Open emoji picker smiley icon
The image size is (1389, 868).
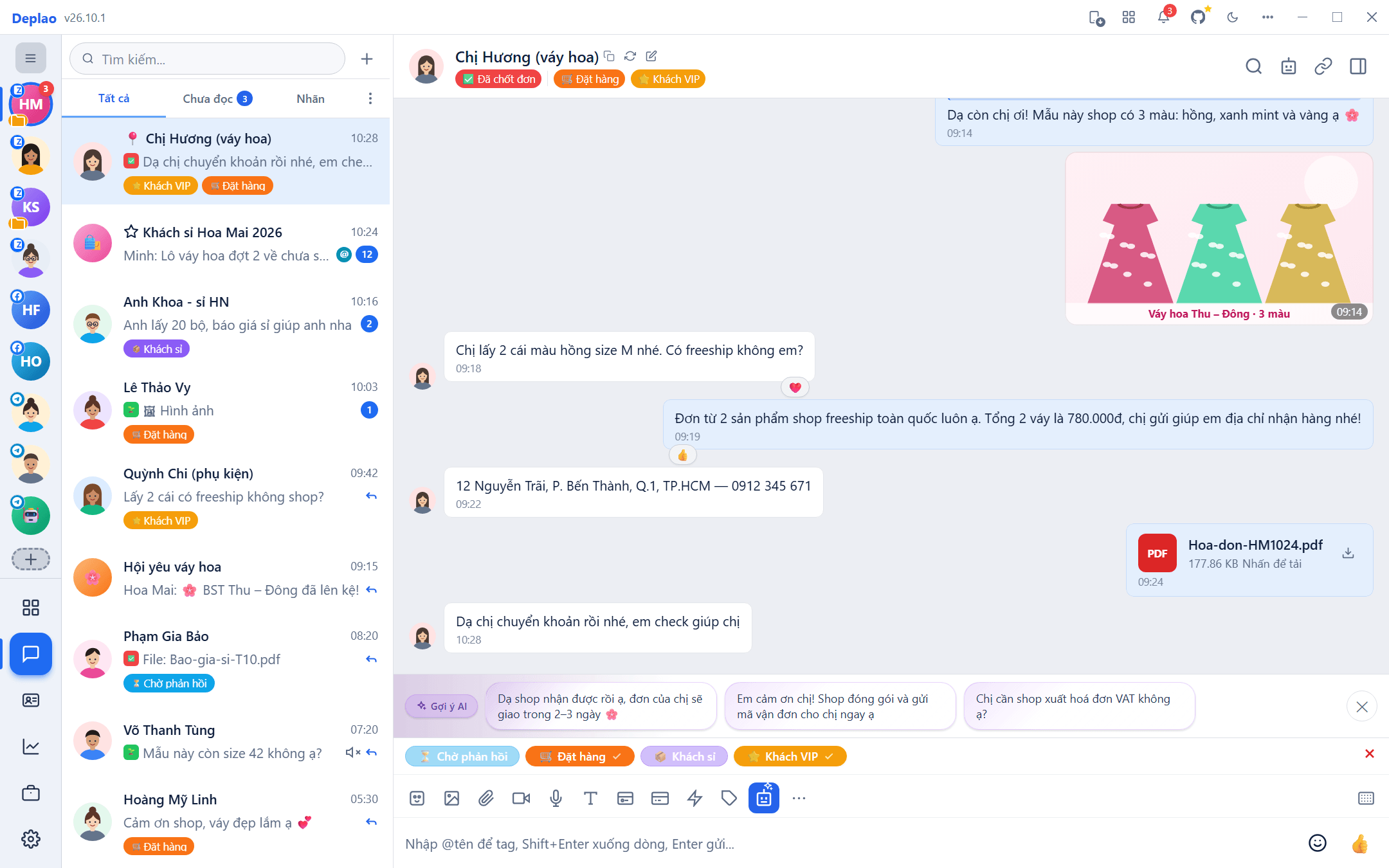click(x=1318, y=844)
